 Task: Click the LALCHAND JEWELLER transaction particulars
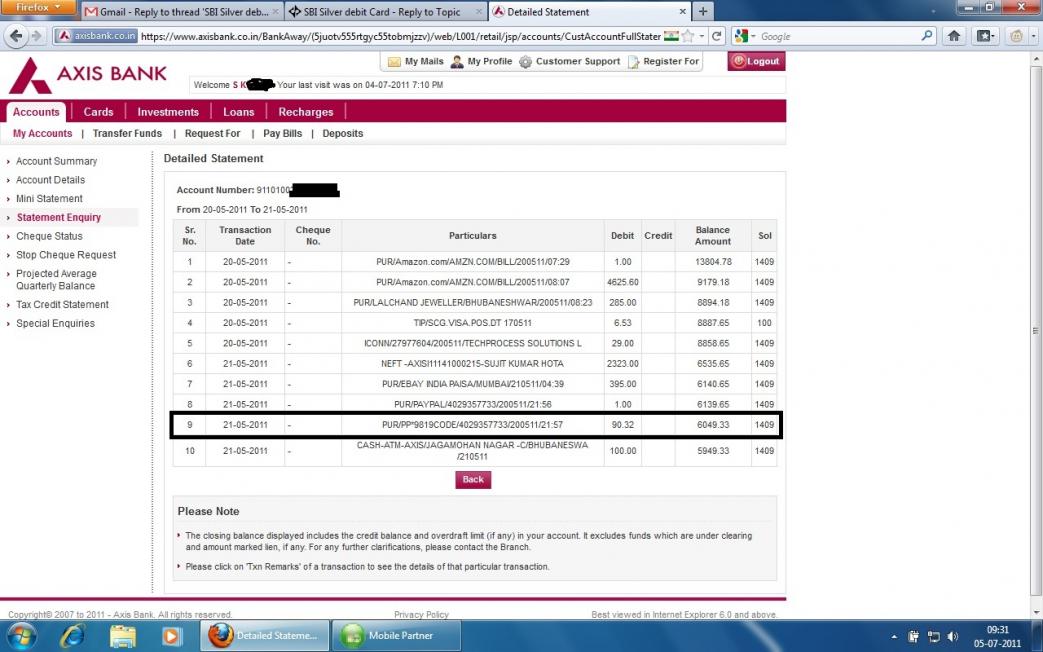click(472, 302)
